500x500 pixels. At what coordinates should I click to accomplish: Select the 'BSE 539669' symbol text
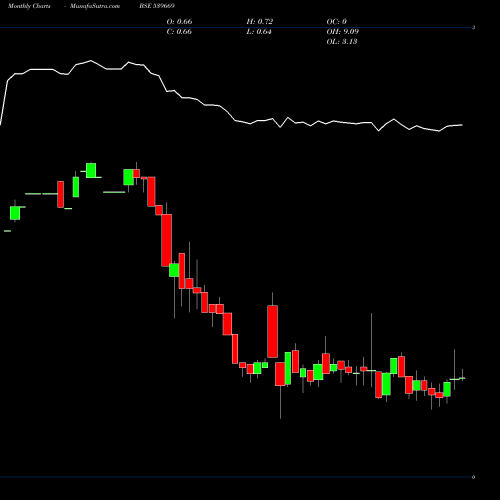point(157,6)
